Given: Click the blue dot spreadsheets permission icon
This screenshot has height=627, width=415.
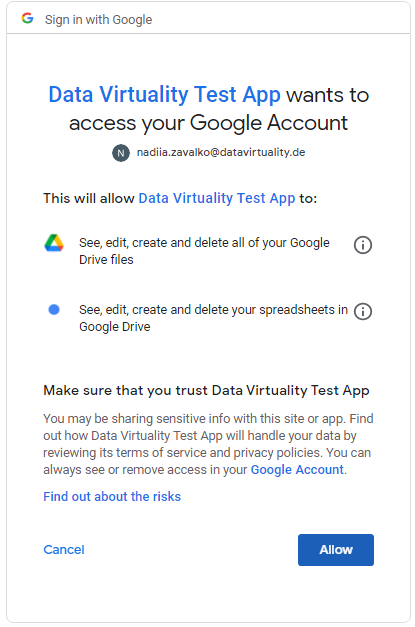Looking at the screenshot, I should (x=54, y=310).
